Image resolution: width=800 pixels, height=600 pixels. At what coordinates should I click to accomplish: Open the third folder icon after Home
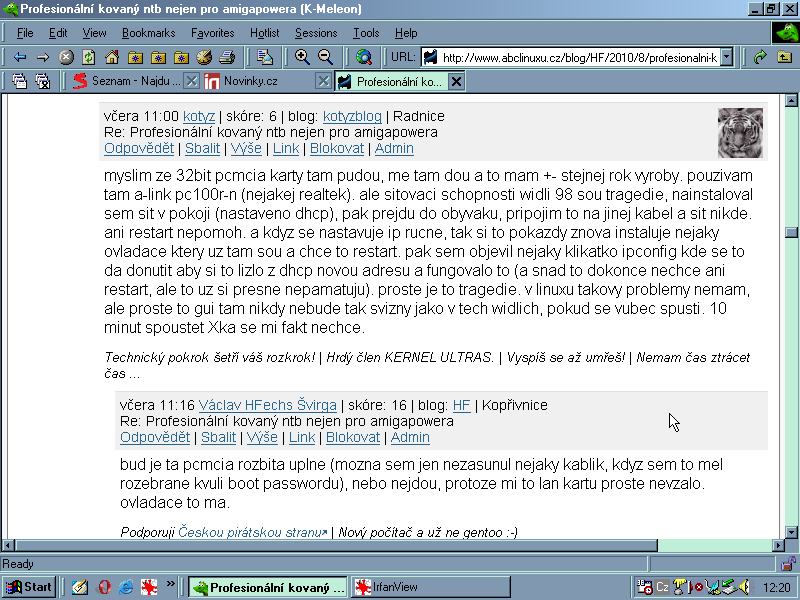point(181,57)
